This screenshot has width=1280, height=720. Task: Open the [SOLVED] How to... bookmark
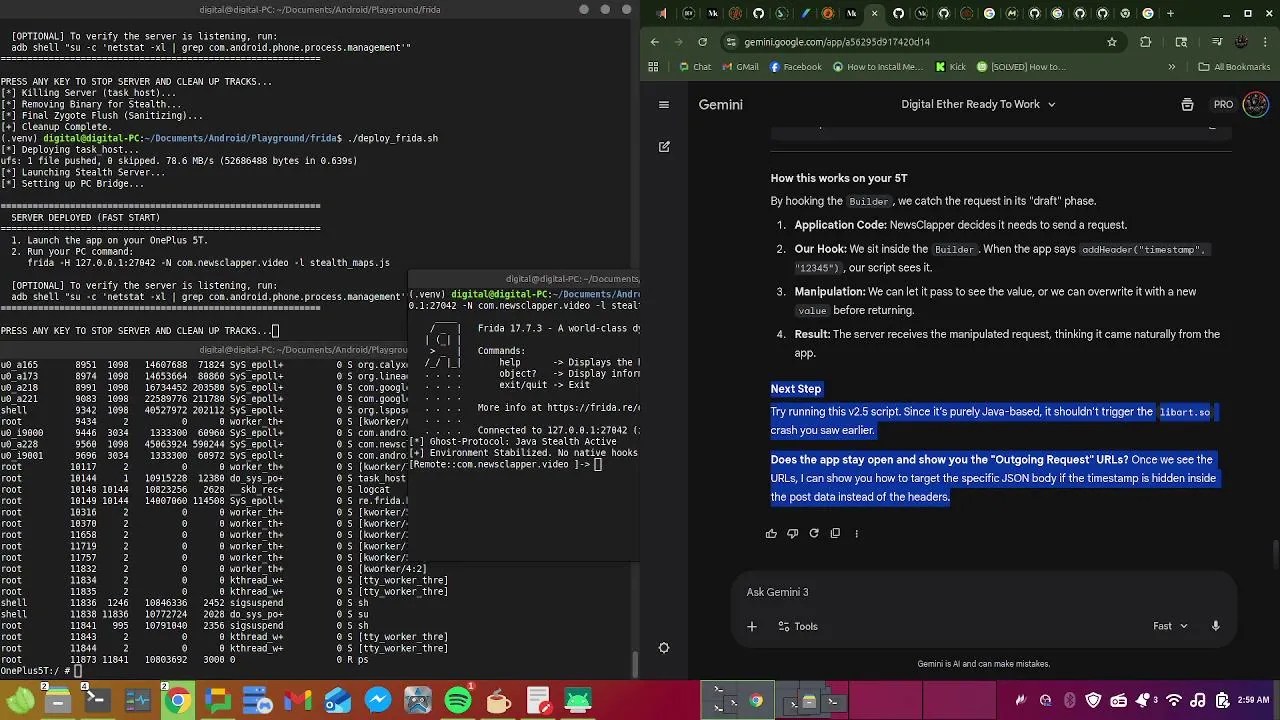coord(1021,67)
